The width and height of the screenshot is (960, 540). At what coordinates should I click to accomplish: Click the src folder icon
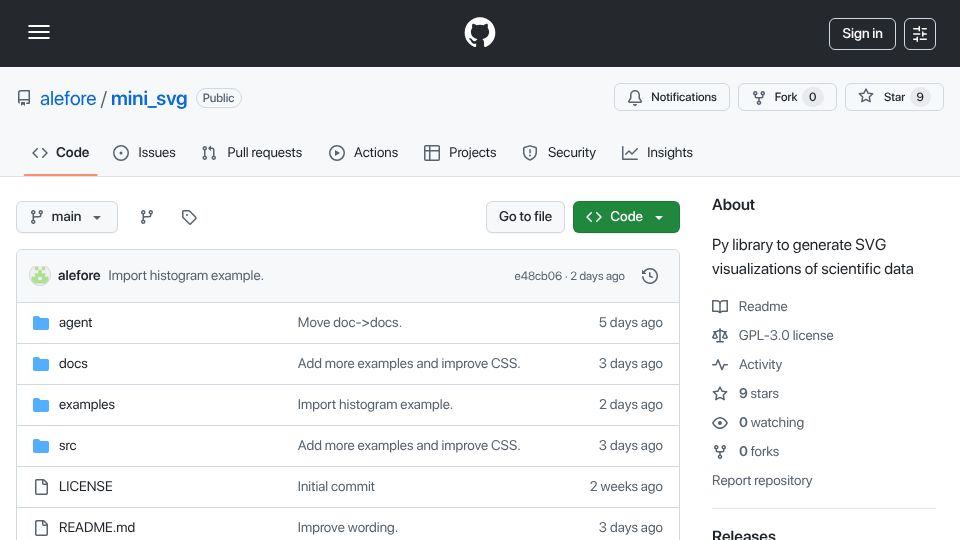click(41, 446)
